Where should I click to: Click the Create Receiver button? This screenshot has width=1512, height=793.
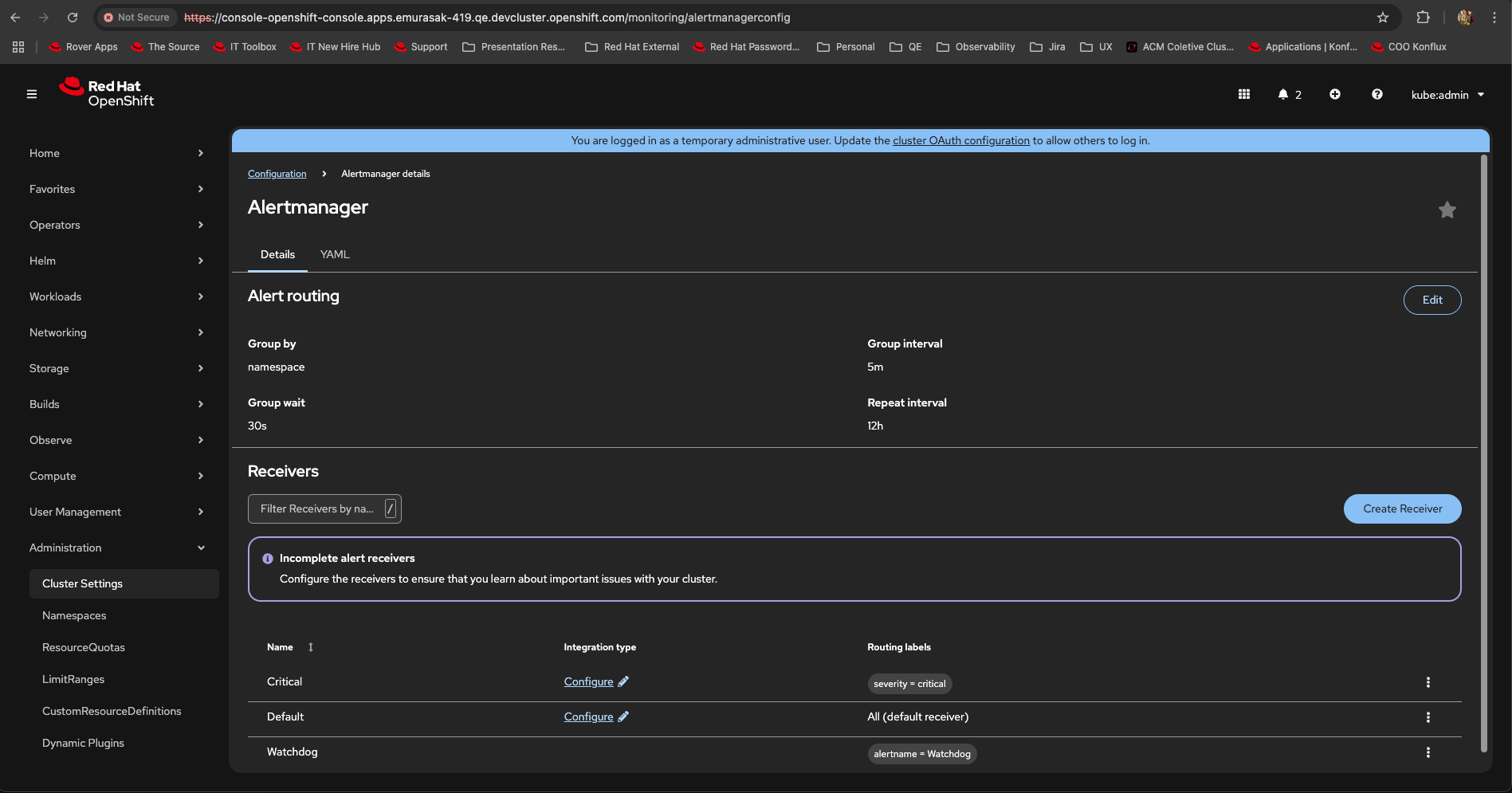pos(1402,508)
